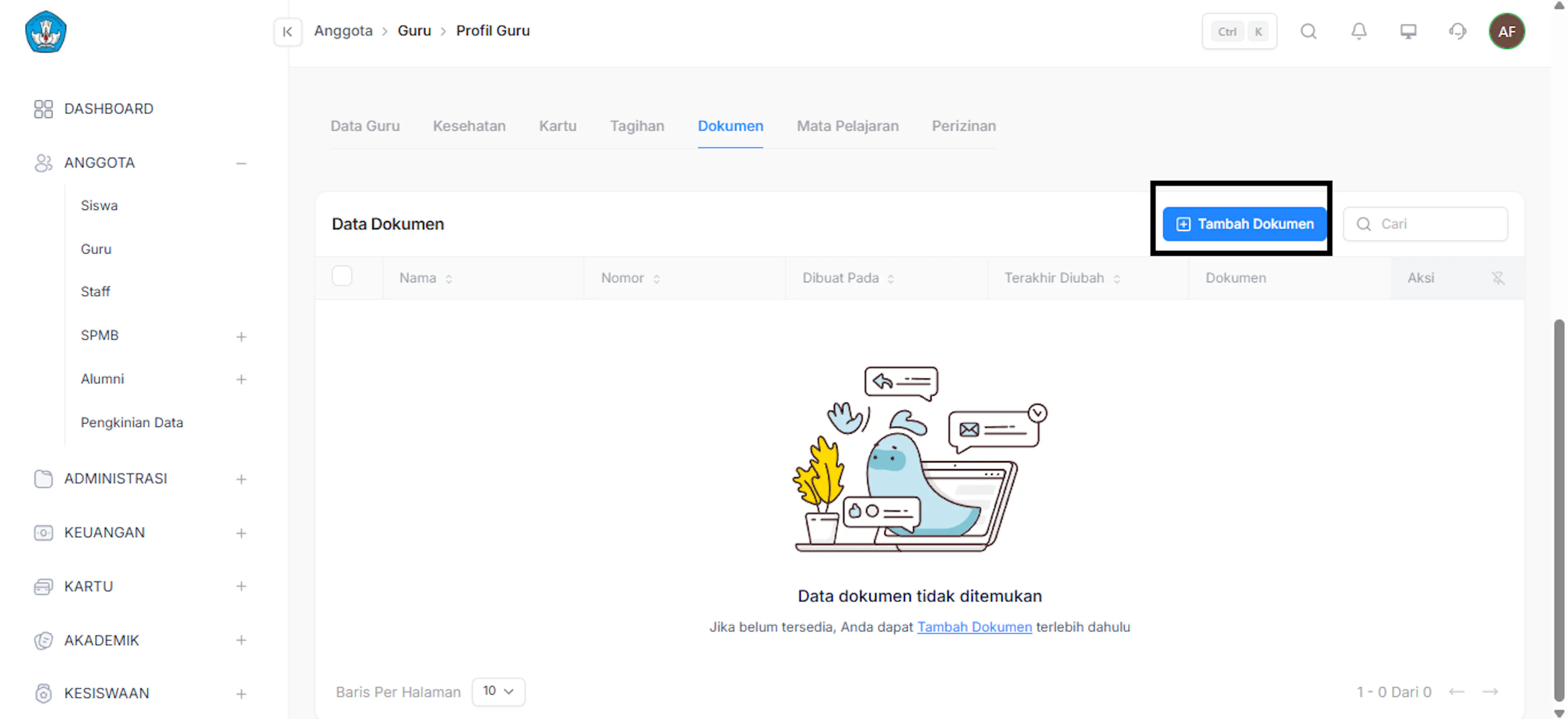Click the Kartu card icon
This screenshot has width=1568, height=719.
point(43,586)
